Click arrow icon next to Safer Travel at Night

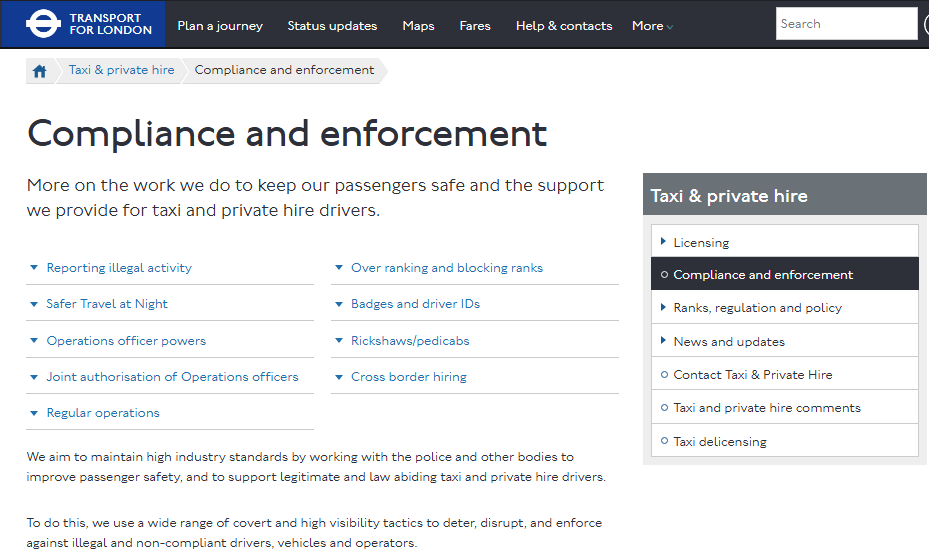click(x=34, y=304)
